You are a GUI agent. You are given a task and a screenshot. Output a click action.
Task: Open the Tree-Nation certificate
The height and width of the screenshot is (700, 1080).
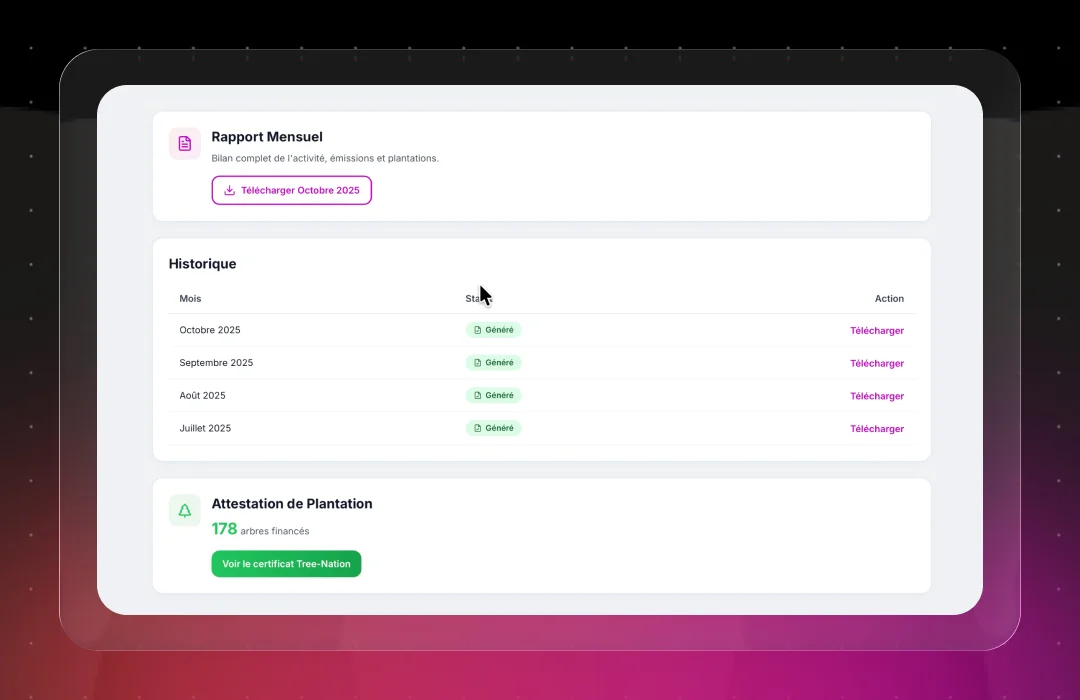286,564
